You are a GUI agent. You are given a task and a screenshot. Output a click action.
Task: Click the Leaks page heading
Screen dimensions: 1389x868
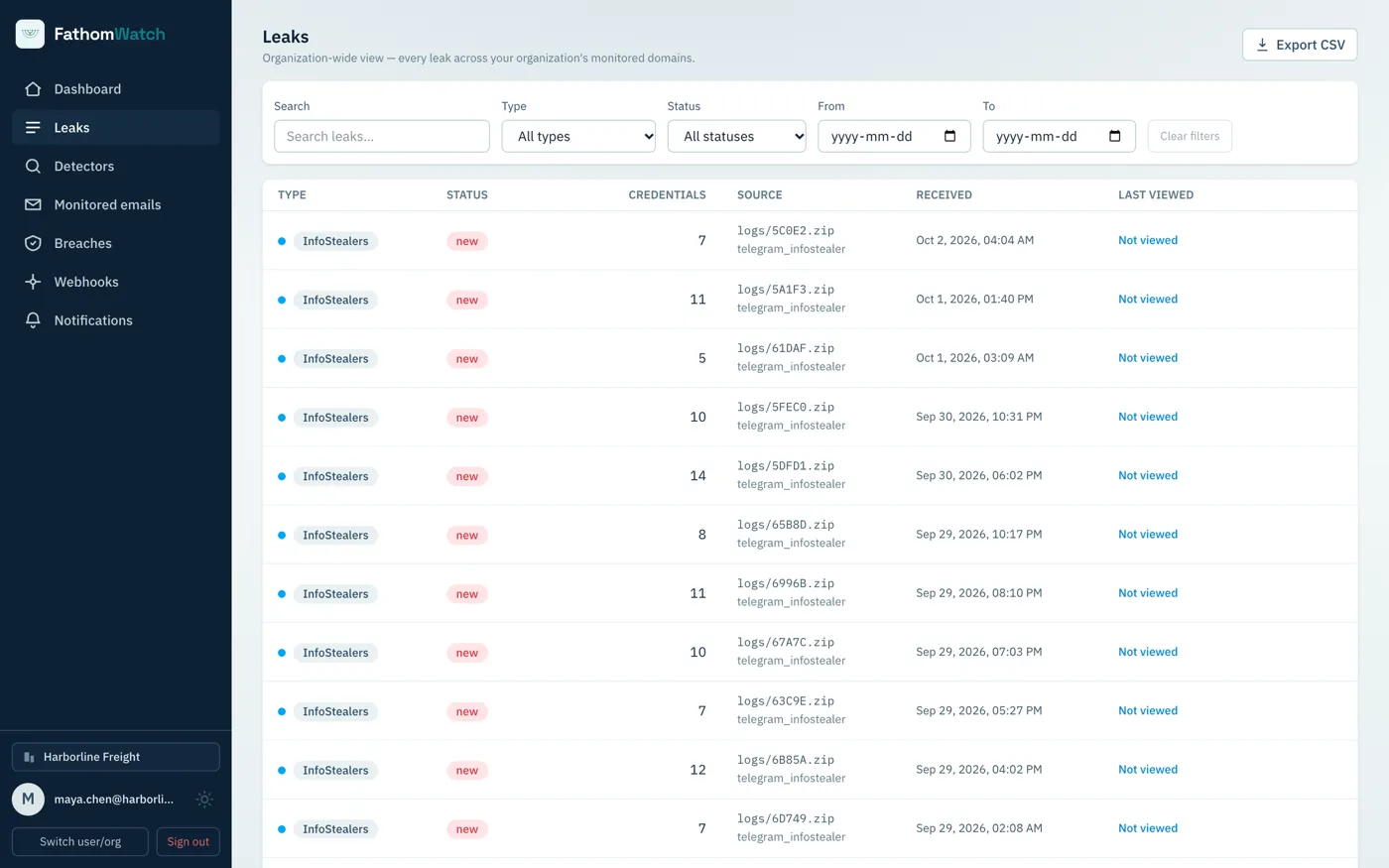pos(286,37)
